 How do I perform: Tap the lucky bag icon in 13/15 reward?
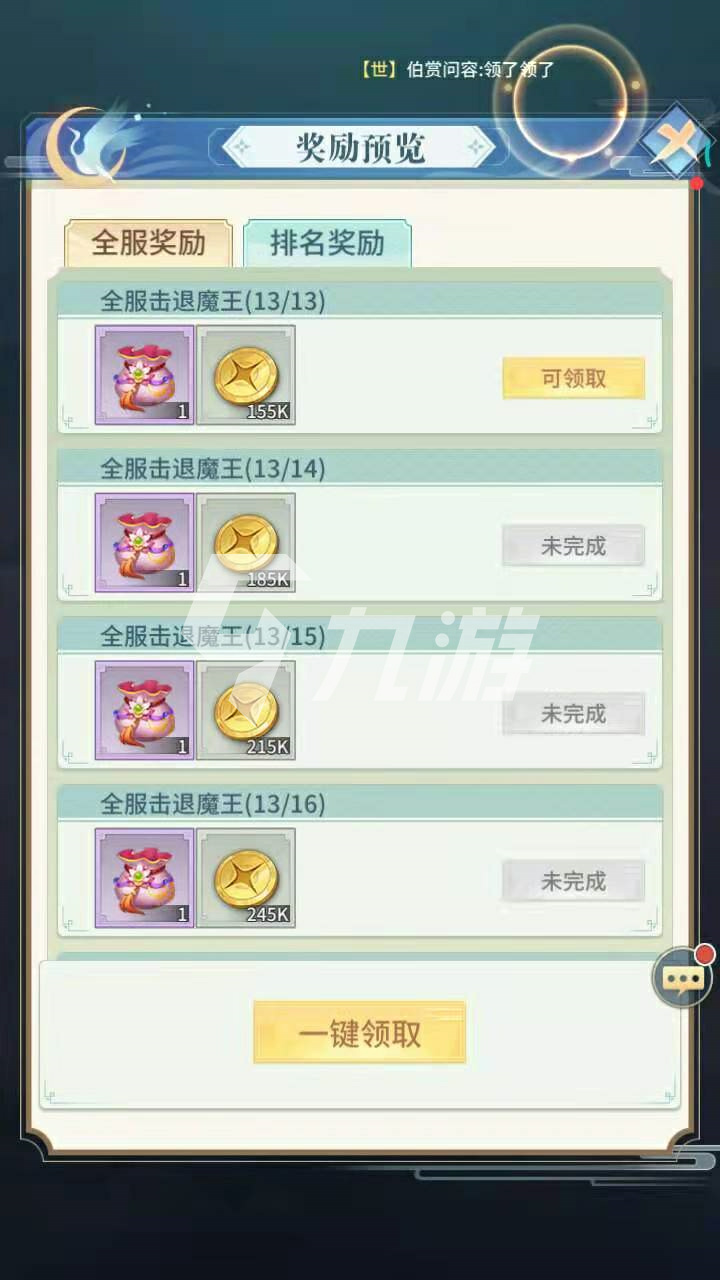tap(144, 710)
